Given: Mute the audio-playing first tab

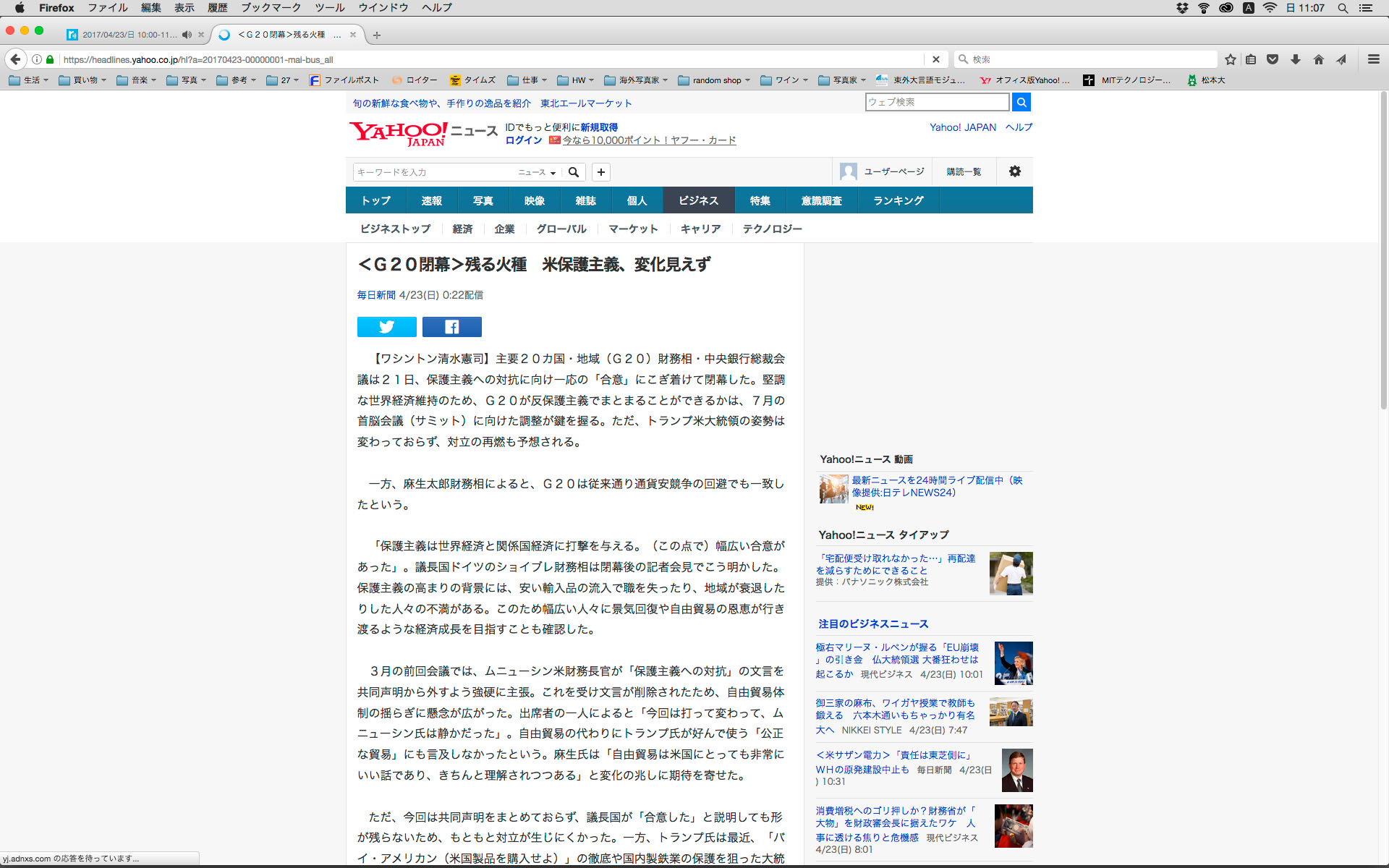Looking at the screenshot, I should pos(187,35).
